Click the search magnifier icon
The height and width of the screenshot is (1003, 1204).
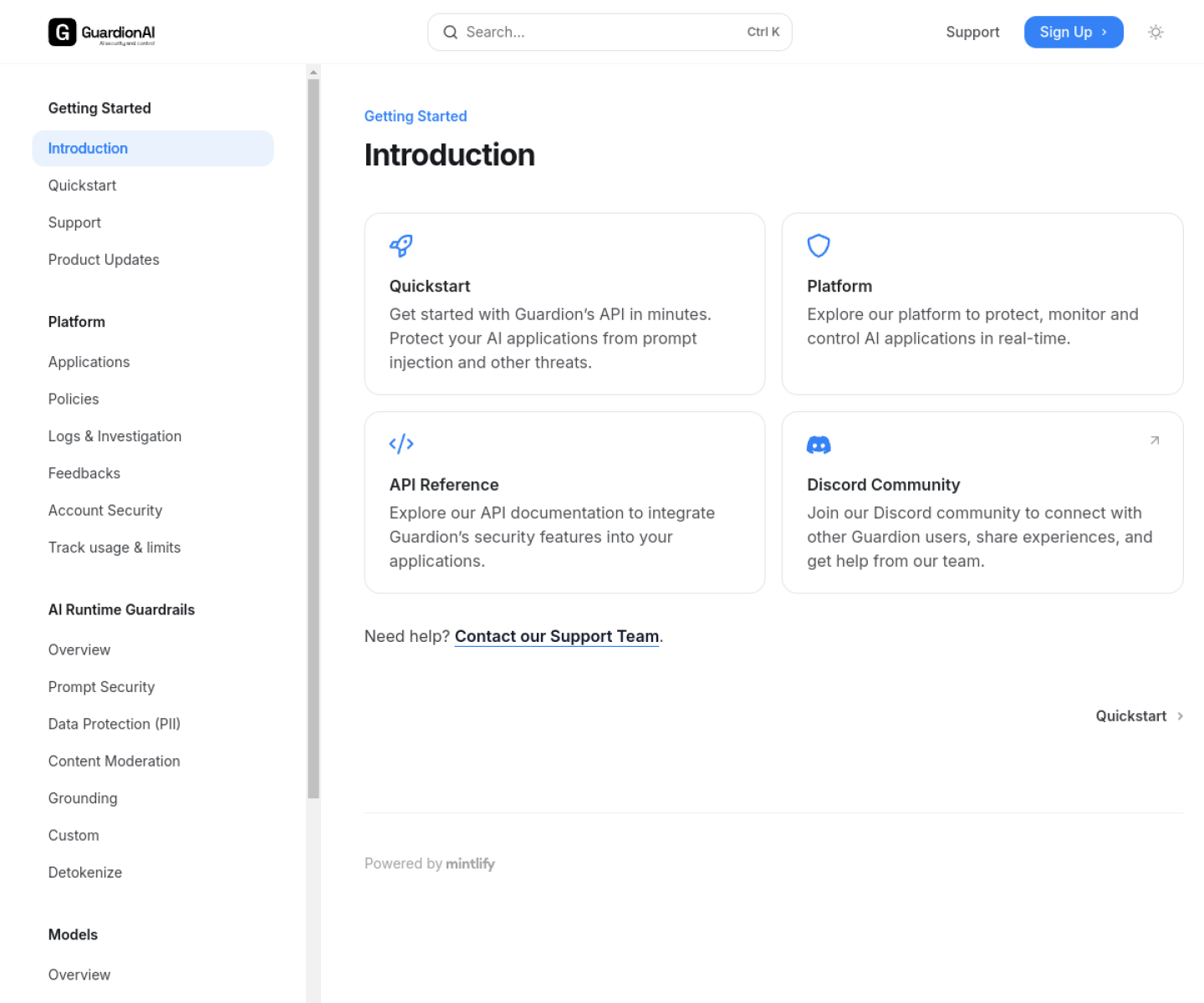[x=451, y=32]
